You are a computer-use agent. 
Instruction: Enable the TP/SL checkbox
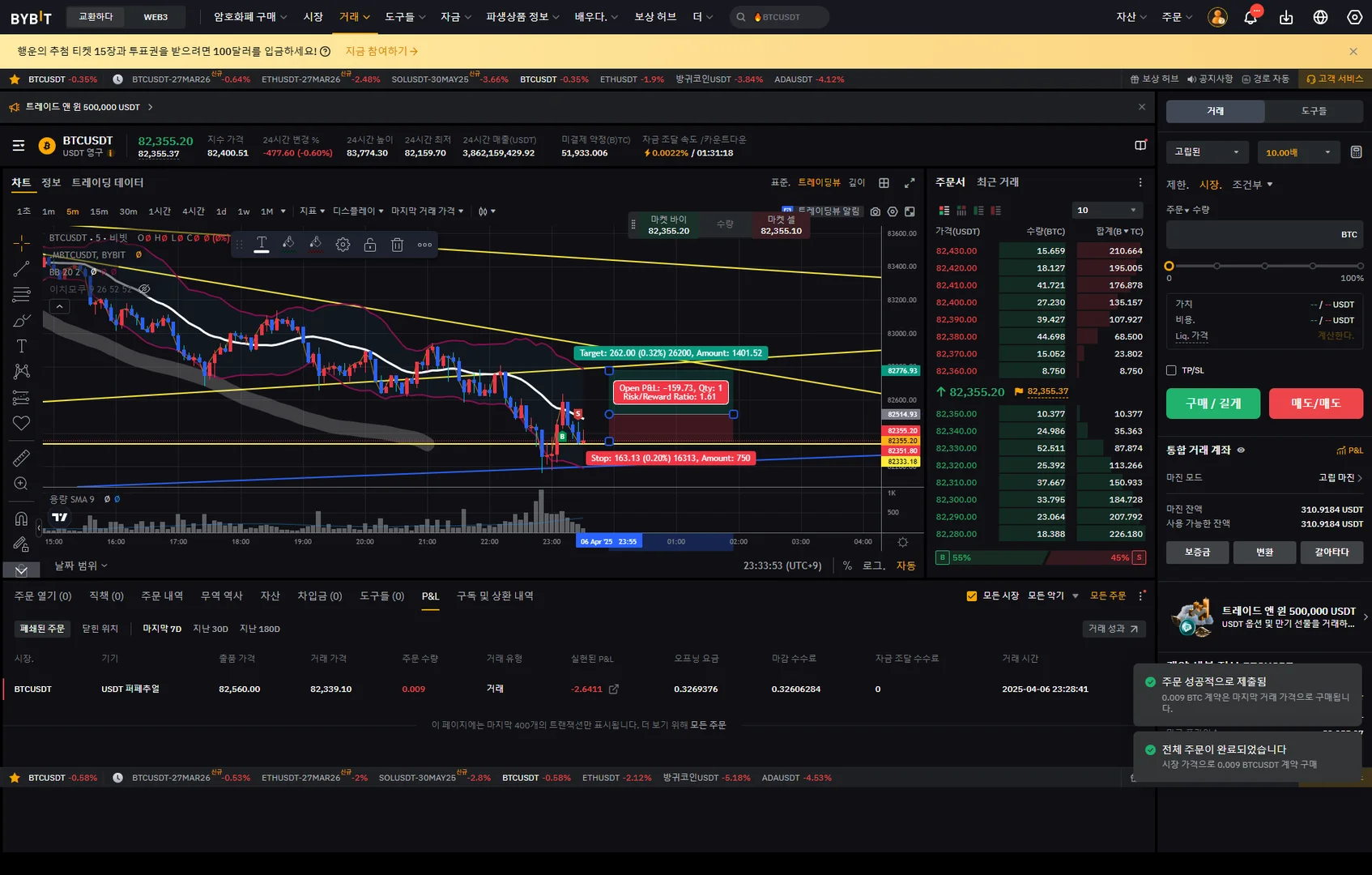pyautogui.click(x=1171, y=370)
